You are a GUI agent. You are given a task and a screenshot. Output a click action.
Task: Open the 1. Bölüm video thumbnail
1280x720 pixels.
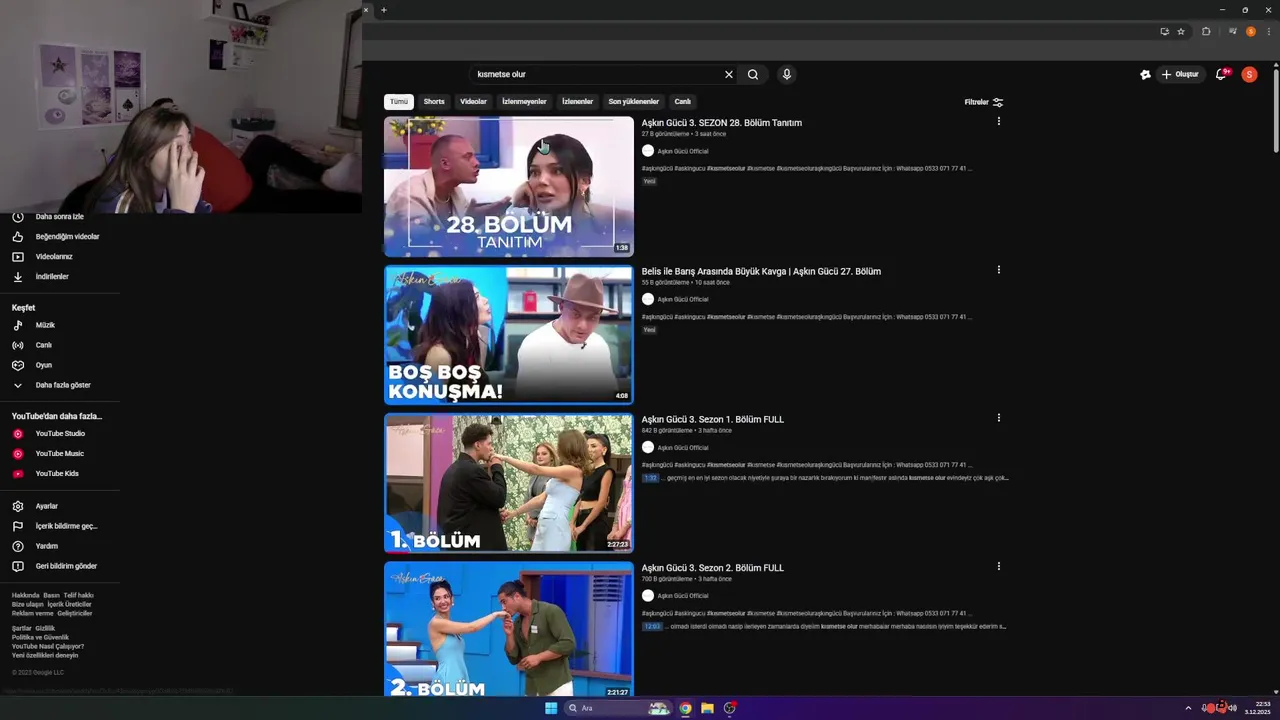[x=509, y=483]
